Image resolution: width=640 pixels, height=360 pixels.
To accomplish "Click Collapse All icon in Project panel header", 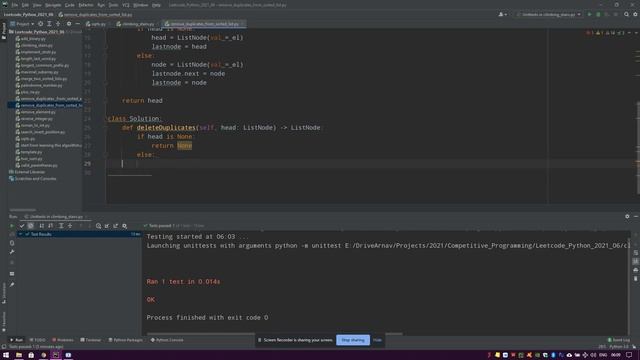I will click(x=58, y=24).
